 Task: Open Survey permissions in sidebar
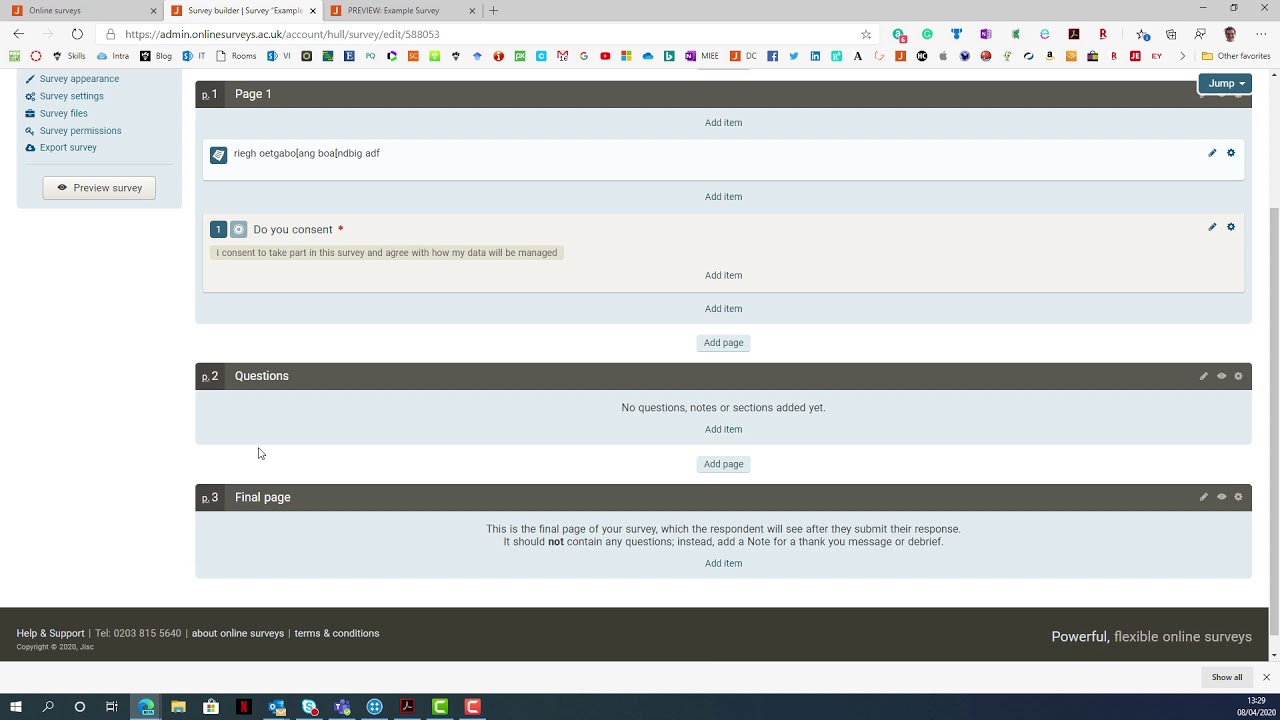pyautogui.click(x=80, y=130)
